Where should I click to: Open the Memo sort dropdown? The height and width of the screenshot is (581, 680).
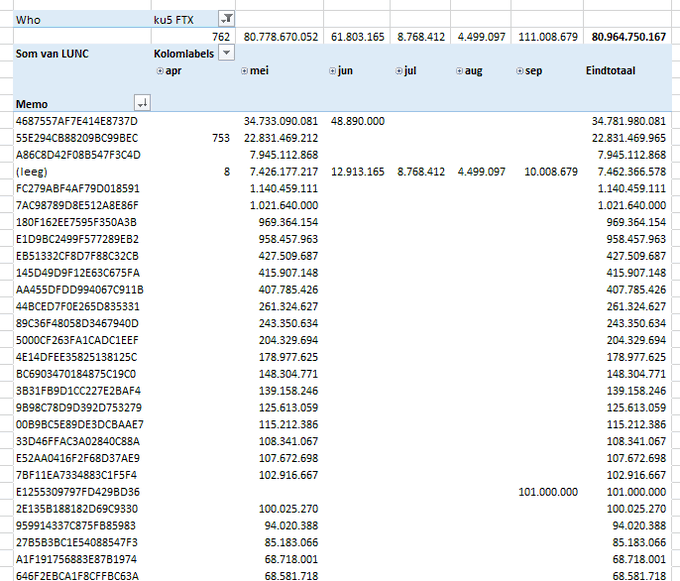(142, 103)
